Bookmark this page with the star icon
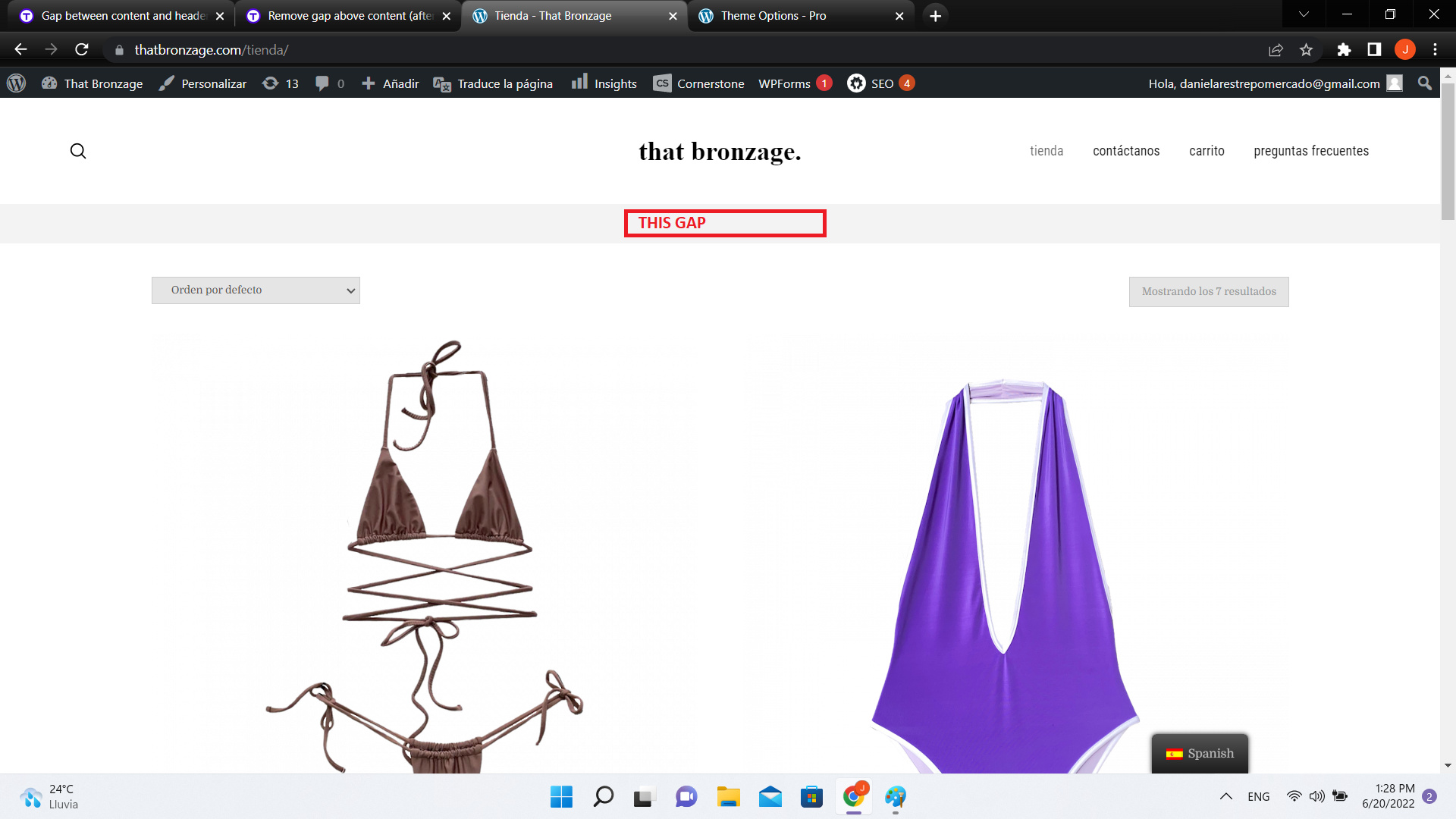 (1306, 49)
